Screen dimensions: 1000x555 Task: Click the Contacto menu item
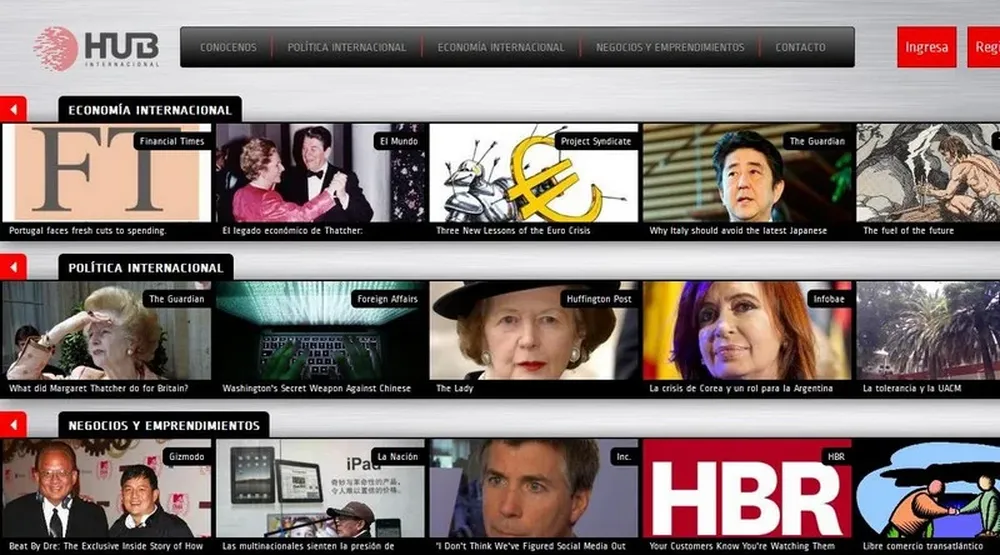click(800, 47)
